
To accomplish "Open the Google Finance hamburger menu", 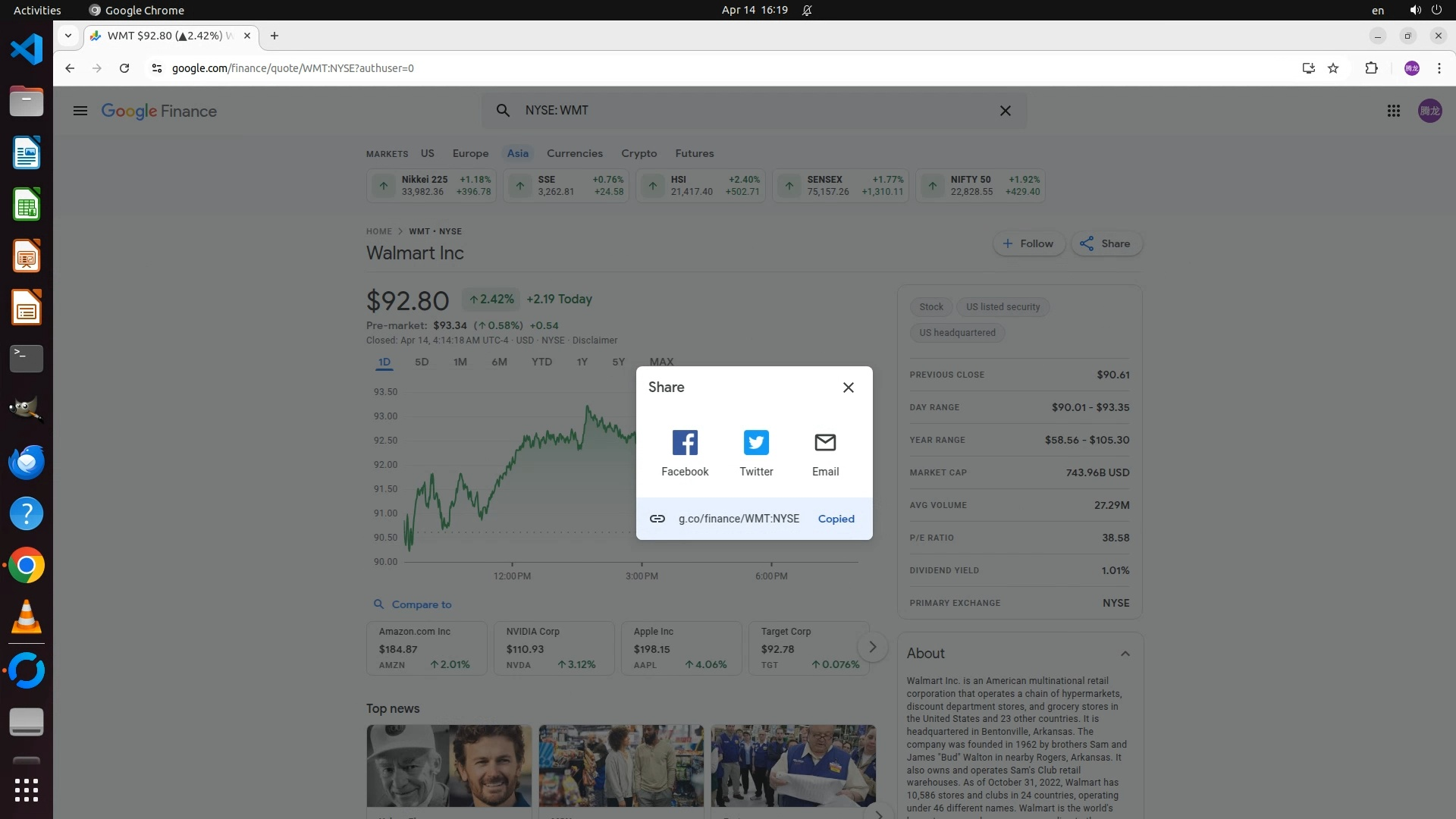I will pos(80,111).
